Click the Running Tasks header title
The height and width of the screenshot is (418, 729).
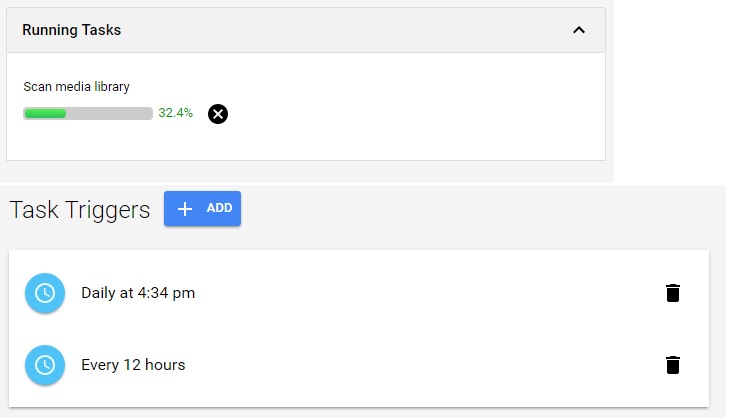72,30
